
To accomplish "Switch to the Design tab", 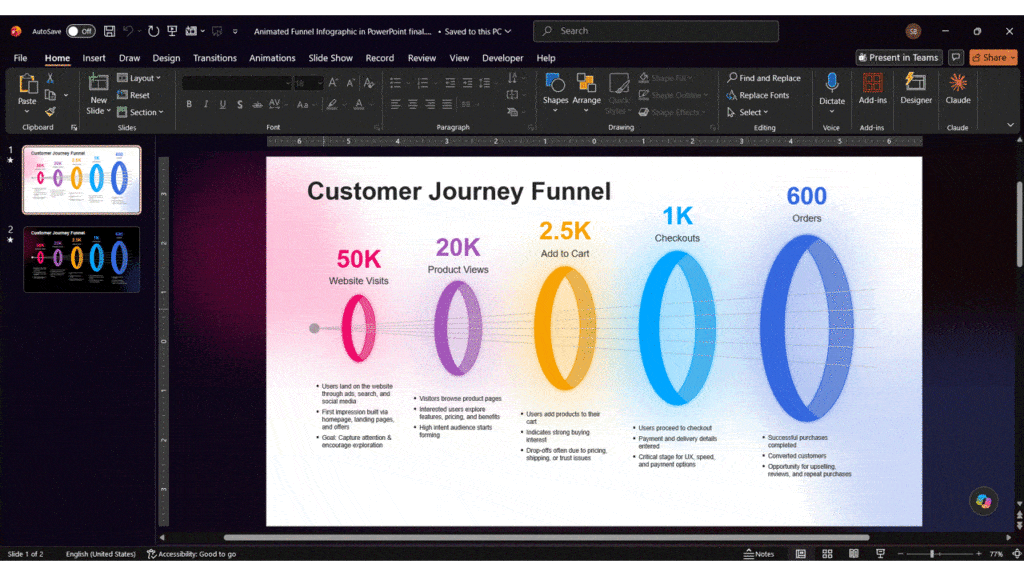I will (167, 57).
